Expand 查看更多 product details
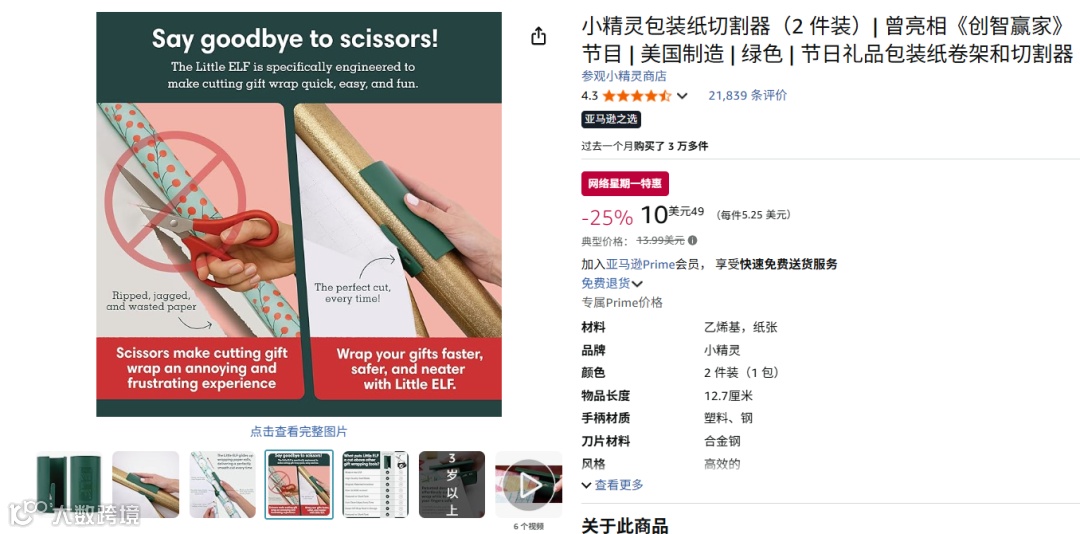Screen dimensions: 1080x534 tap(612, 485)
